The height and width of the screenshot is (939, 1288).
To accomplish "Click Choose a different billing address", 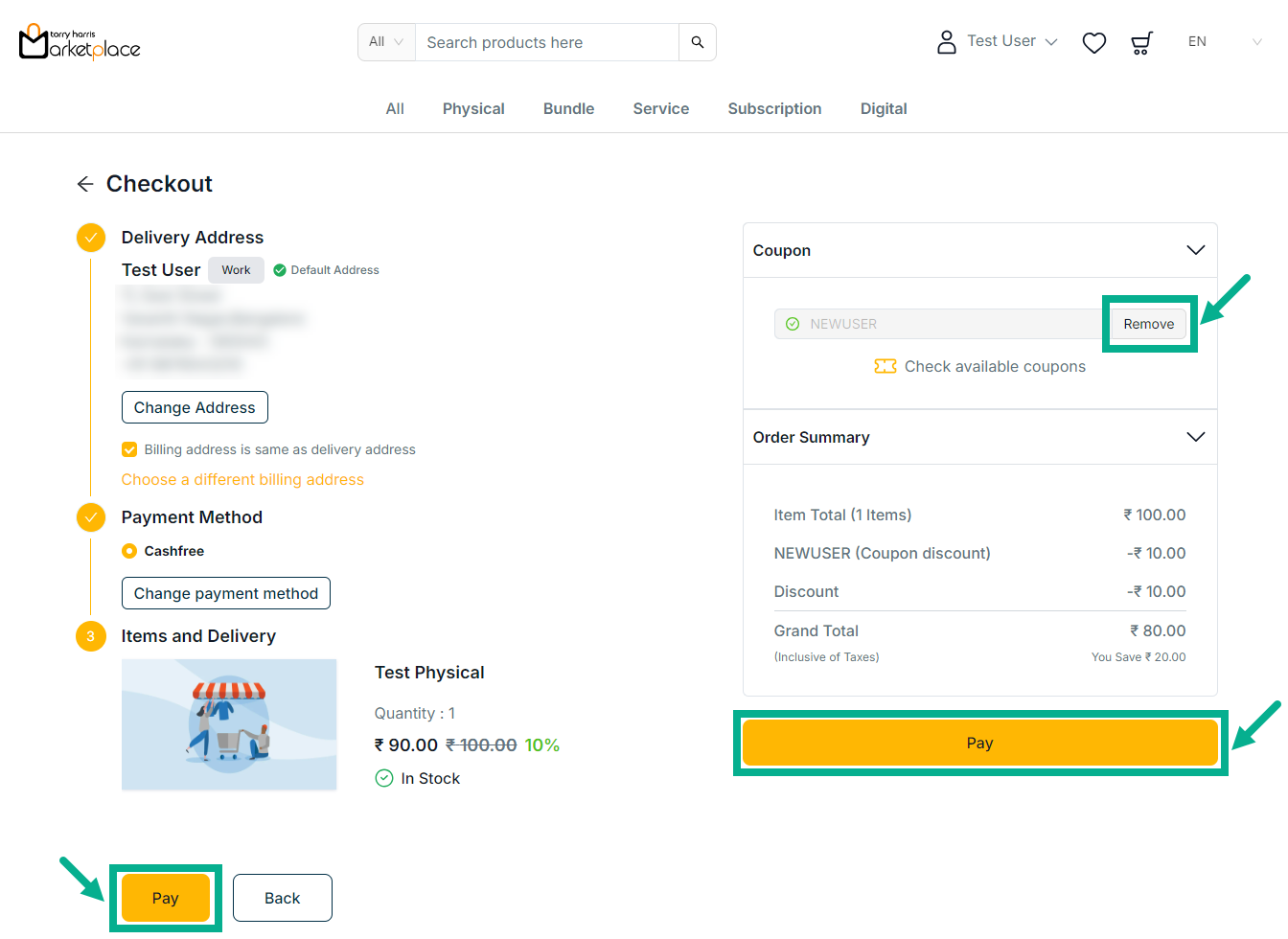I will [x=242, y=480].
